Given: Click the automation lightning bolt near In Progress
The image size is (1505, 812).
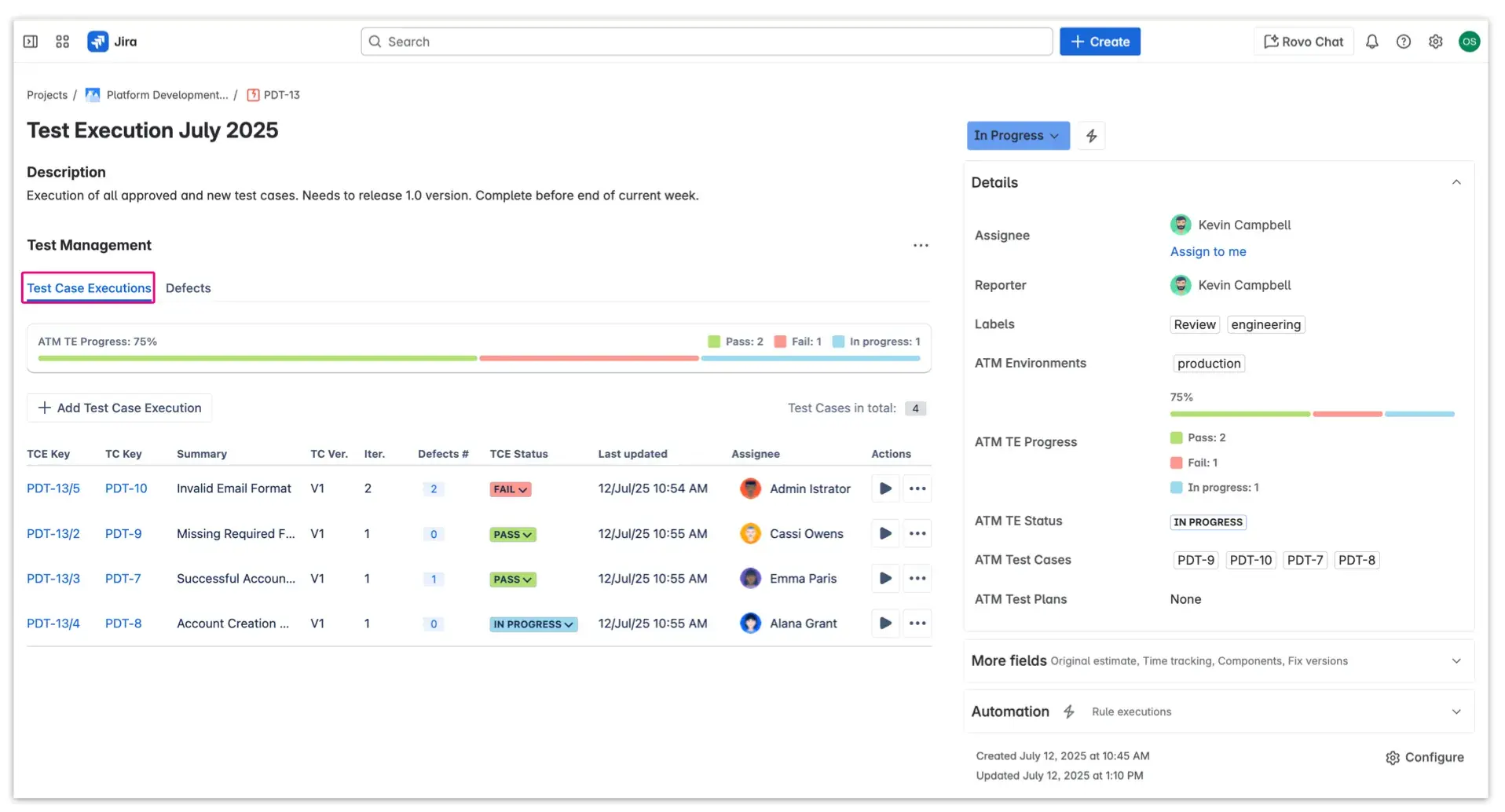Looking at the screenshot, I should click(1091, 135).
